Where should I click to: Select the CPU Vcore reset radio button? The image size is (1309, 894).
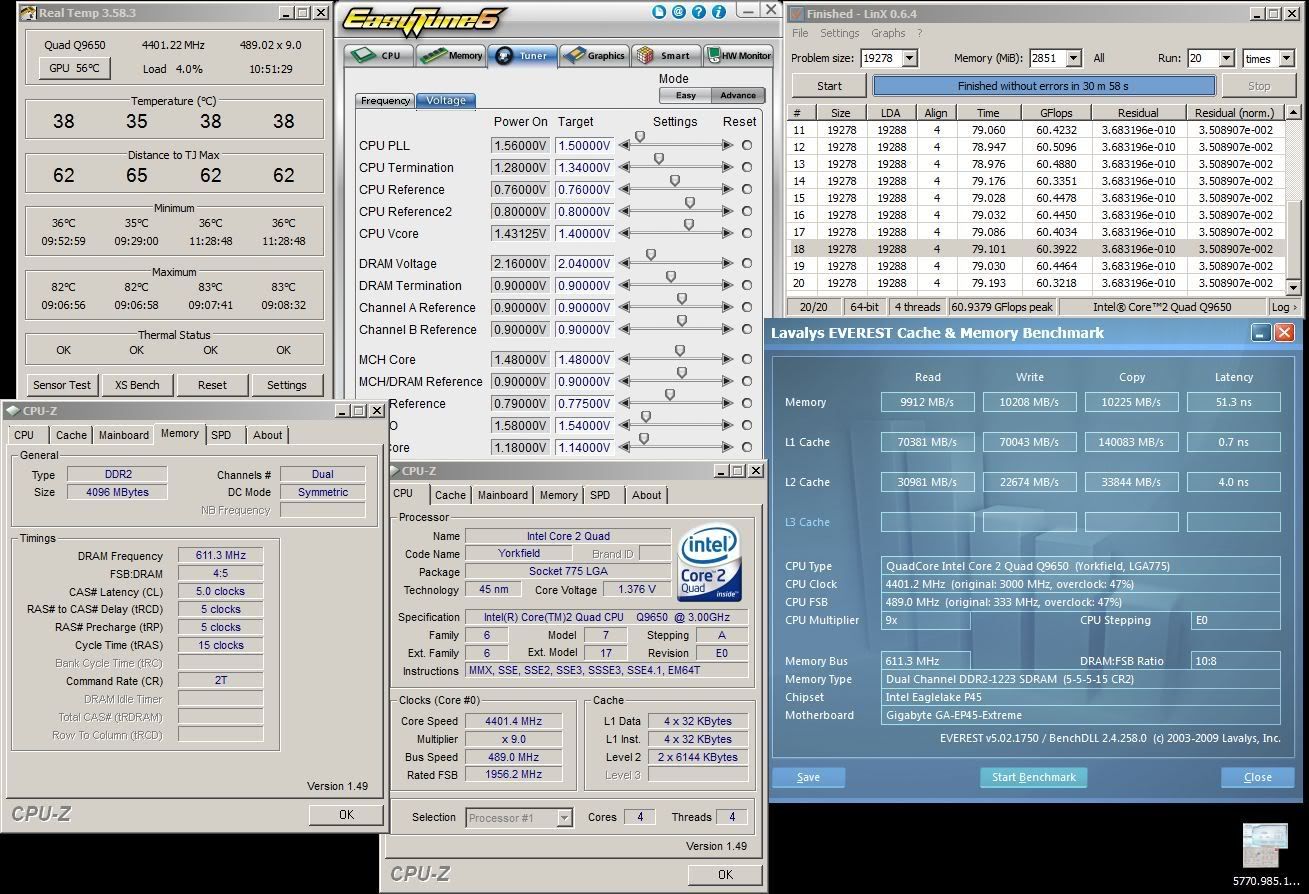(747, 234)
